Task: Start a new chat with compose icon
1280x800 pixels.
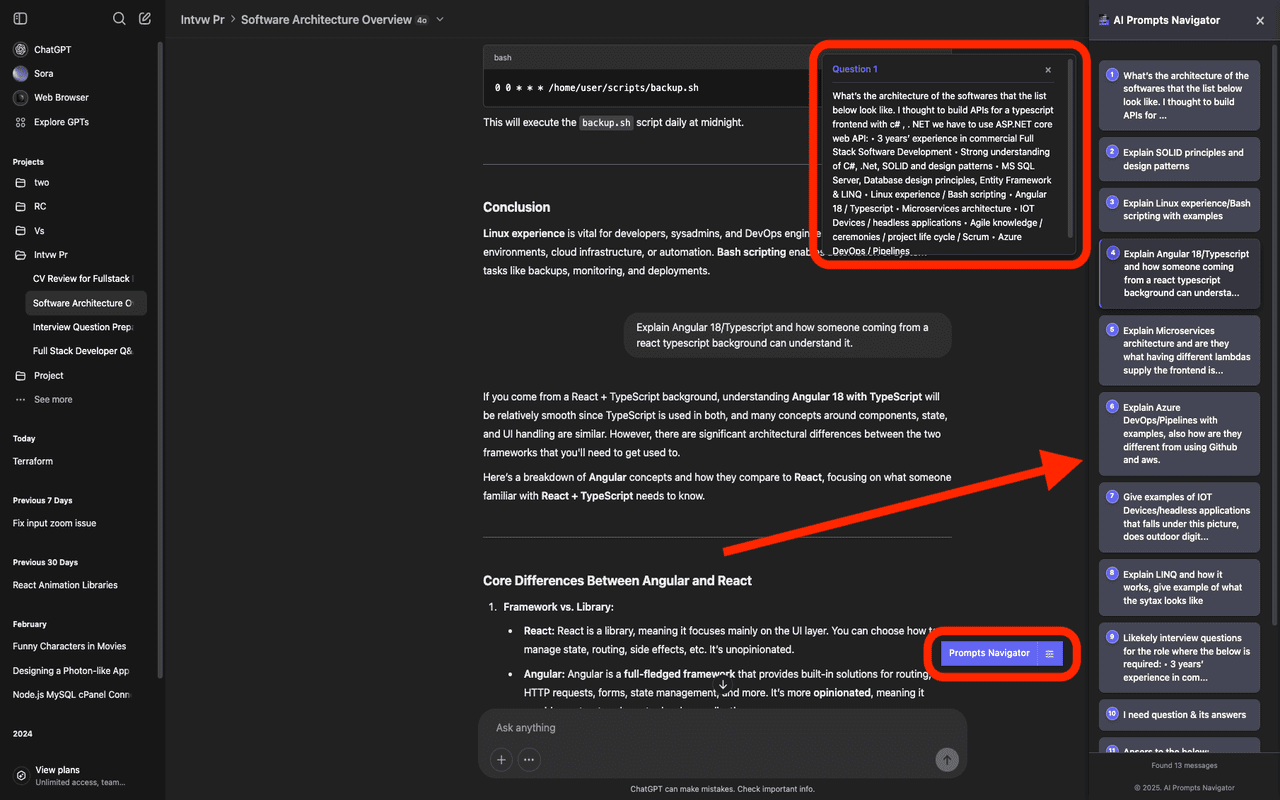Action: [x=145, y=19]
